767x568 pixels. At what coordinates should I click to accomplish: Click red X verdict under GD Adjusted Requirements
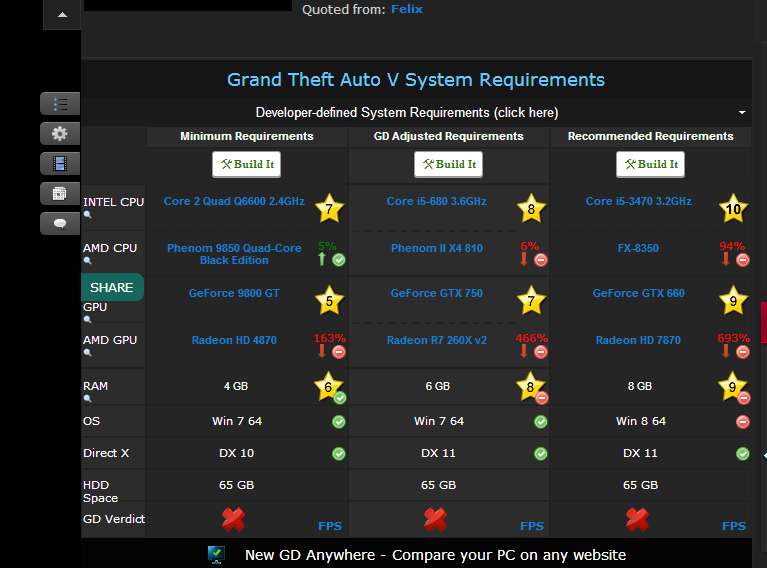pos(435,520)
